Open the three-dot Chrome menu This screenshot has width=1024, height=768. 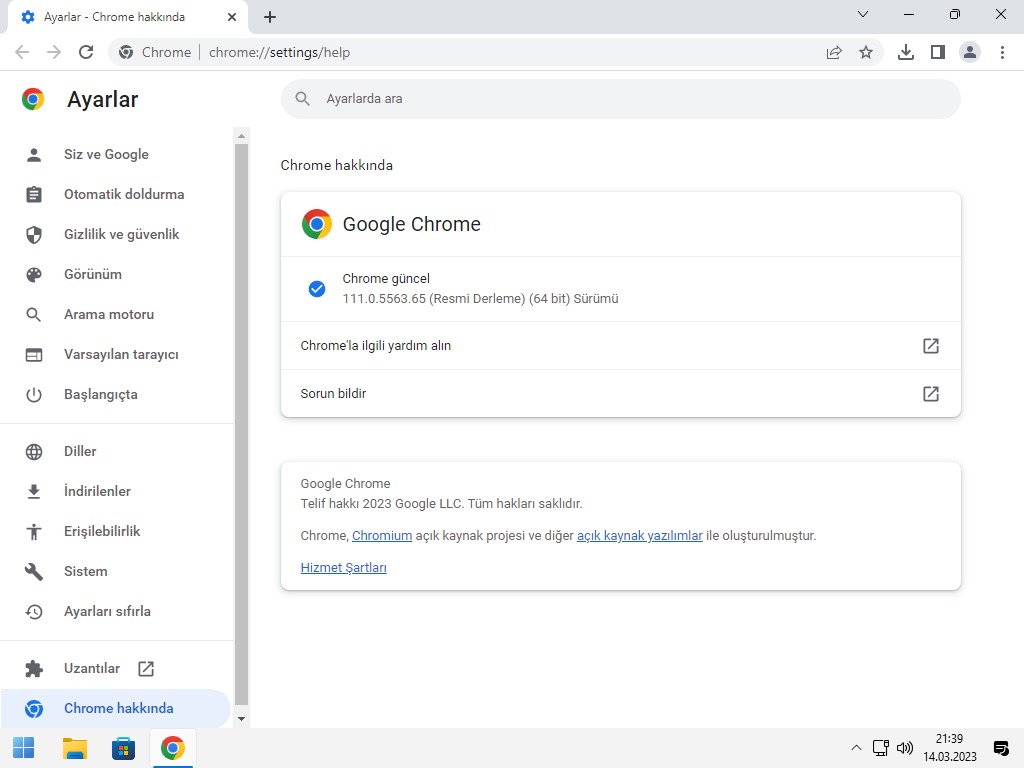coord(1002,52)
